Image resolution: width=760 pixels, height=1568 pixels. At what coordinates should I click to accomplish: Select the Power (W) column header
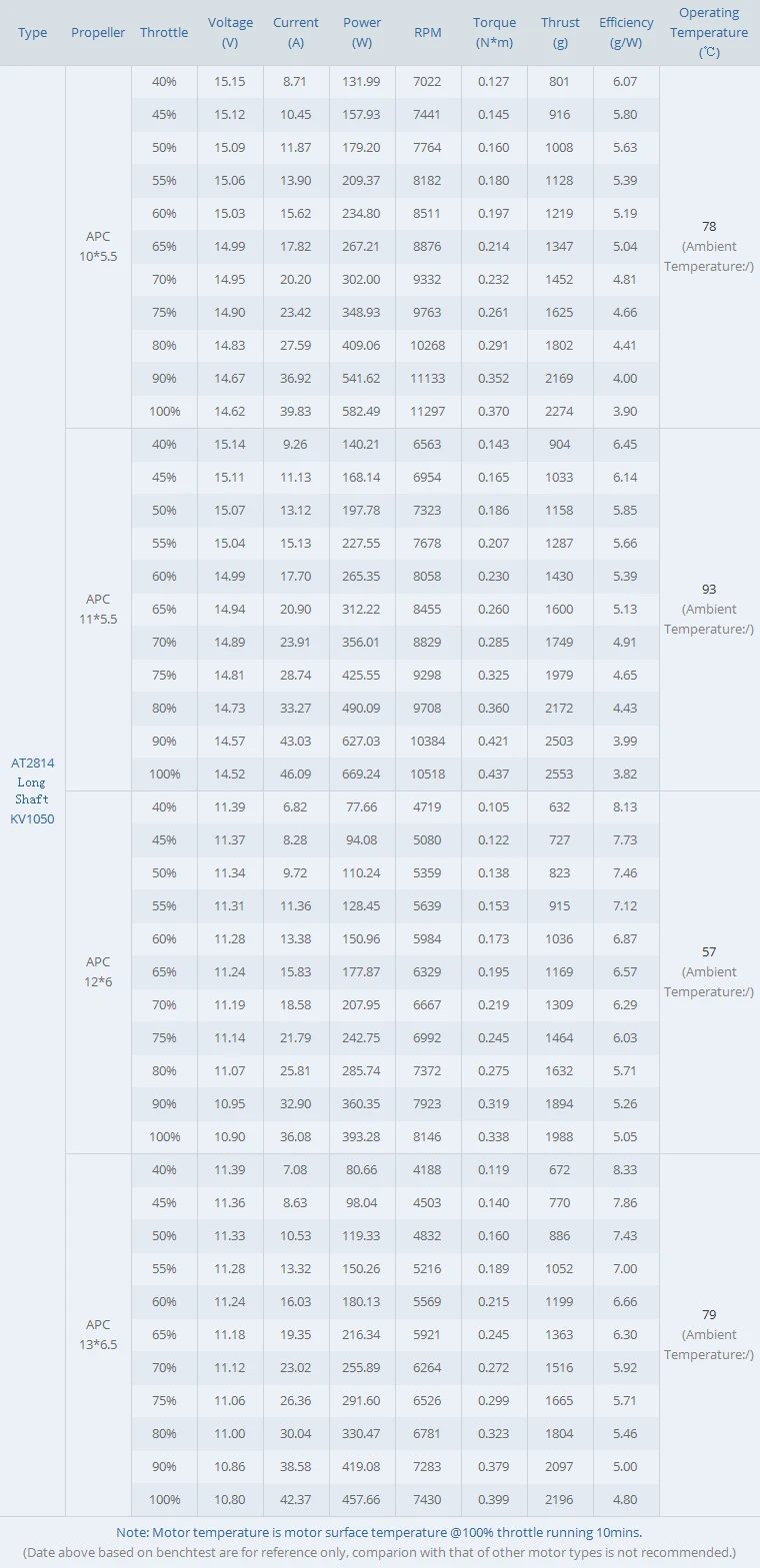tap(362, 33)
